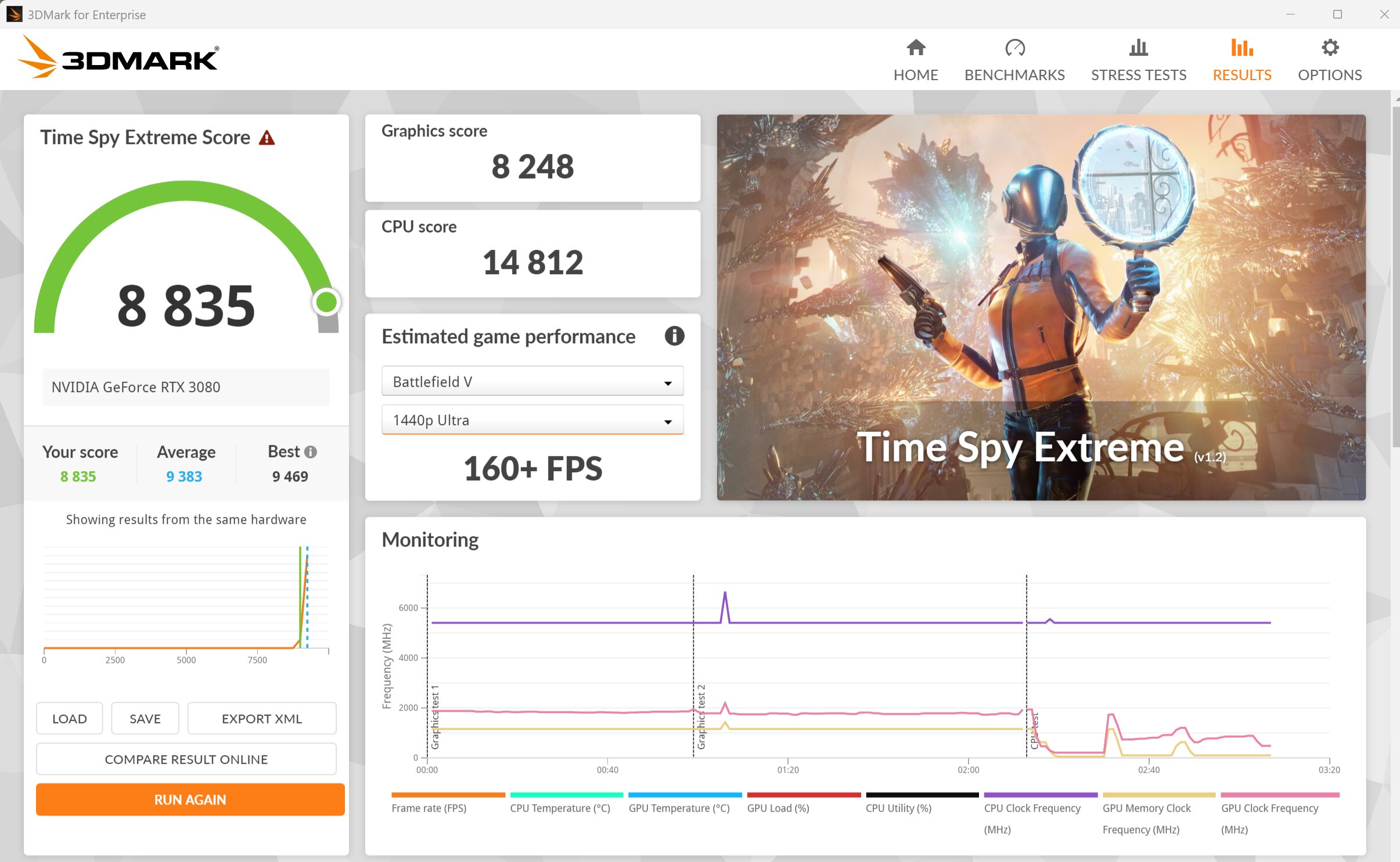Toggle GPU Load (%) legend series
The image size is (1400, 862).
pyautogui.click(x=778, y=807)
